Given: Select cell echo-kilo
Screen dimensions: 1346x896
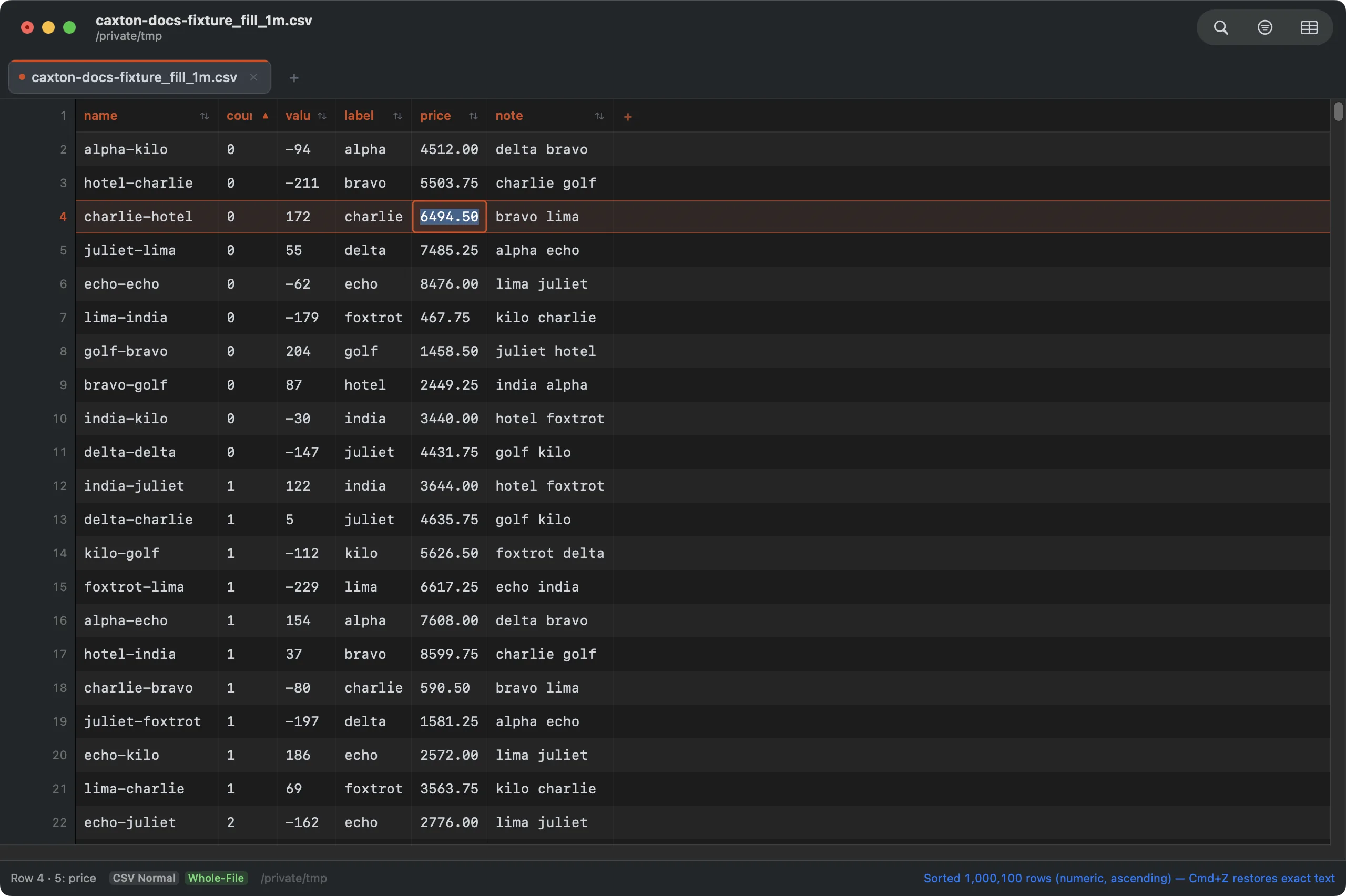Looking at the screenshot, I should coord(147,756).
